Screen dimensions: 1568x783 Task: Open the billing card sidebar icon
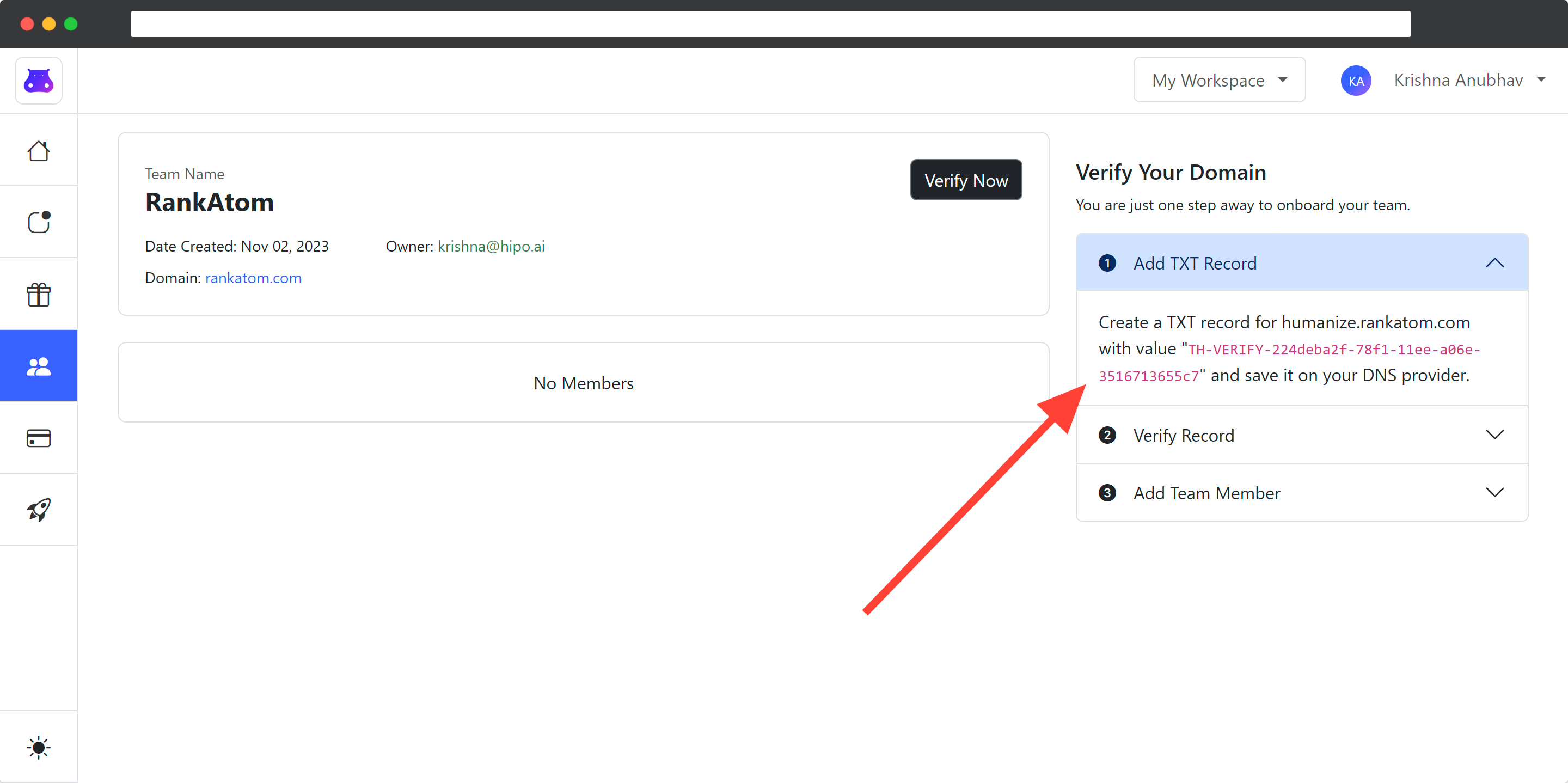click(x=38, y=438)
